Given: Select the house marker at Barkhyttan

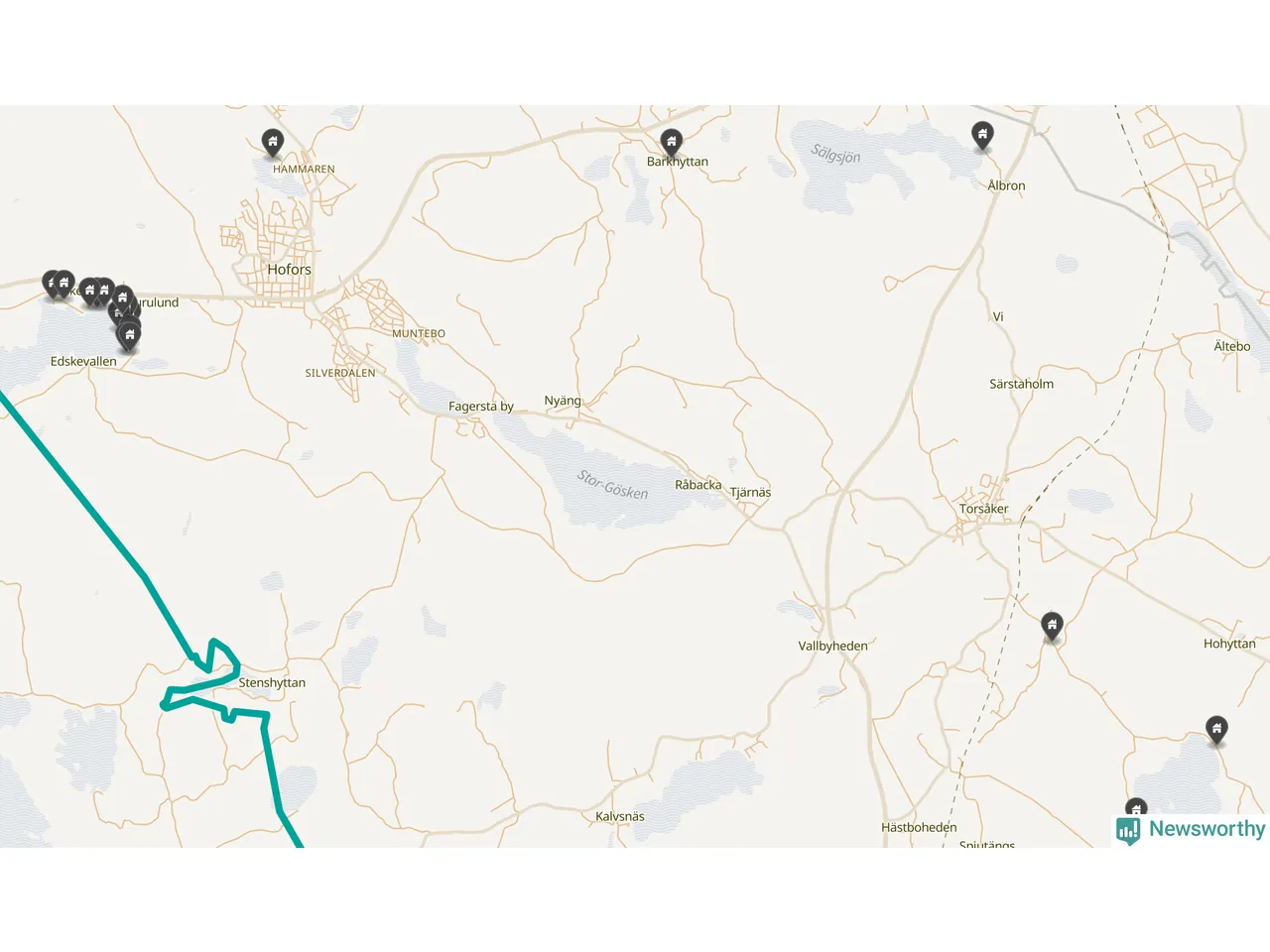Looking at the screenshot, I should 672,143.
